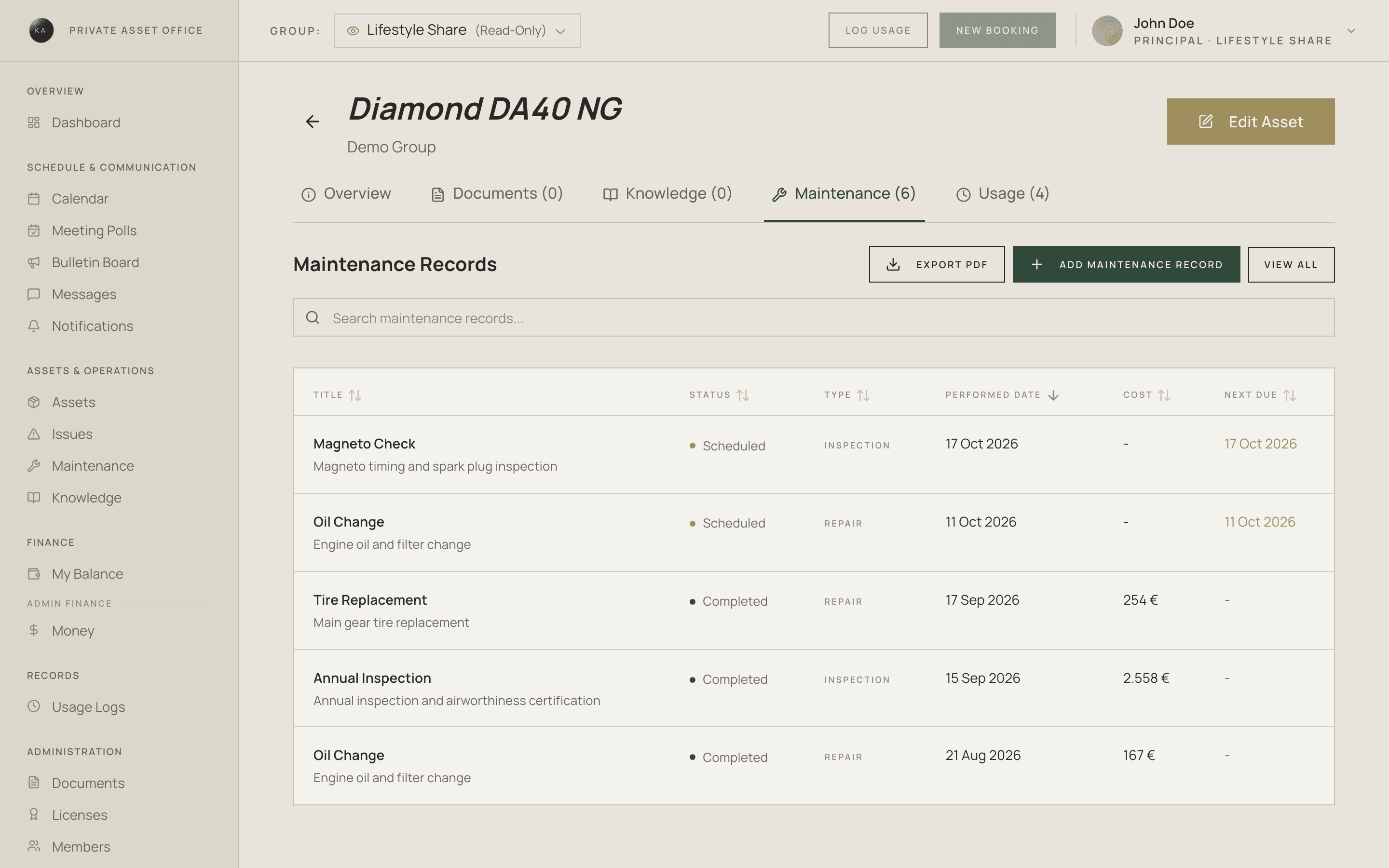1389x868 pixels.
Task: Click the New Booking button
Action: 997,30
